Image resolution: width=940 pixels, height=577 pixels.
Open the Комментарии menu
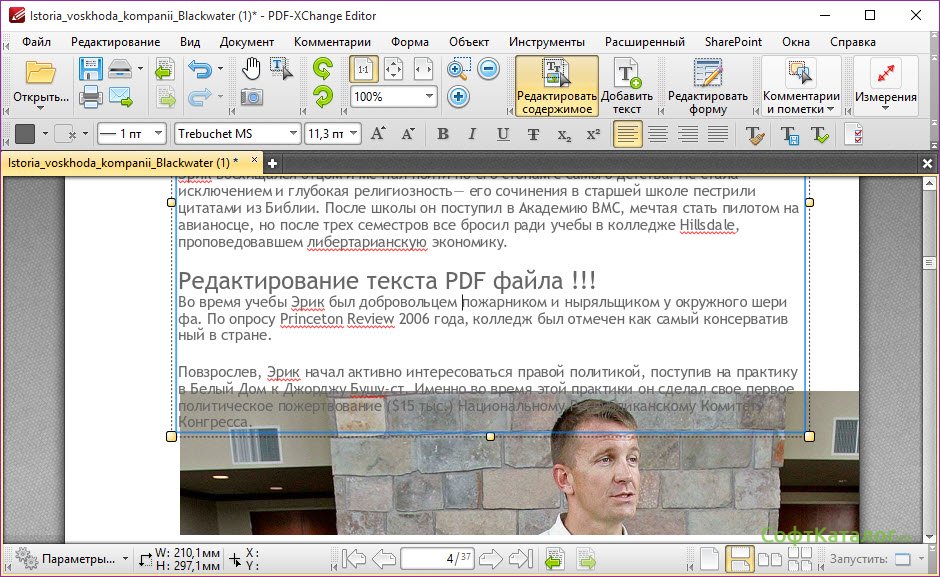tap(333, 42)
